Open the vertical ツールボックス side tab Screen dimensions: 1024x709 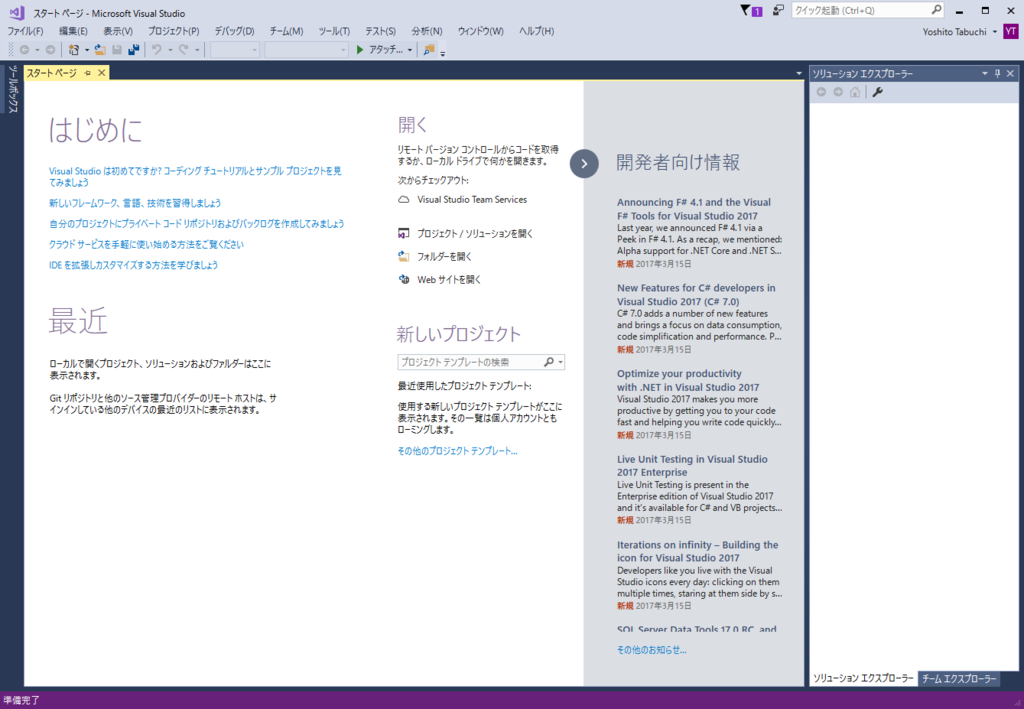tap(12, 89)
